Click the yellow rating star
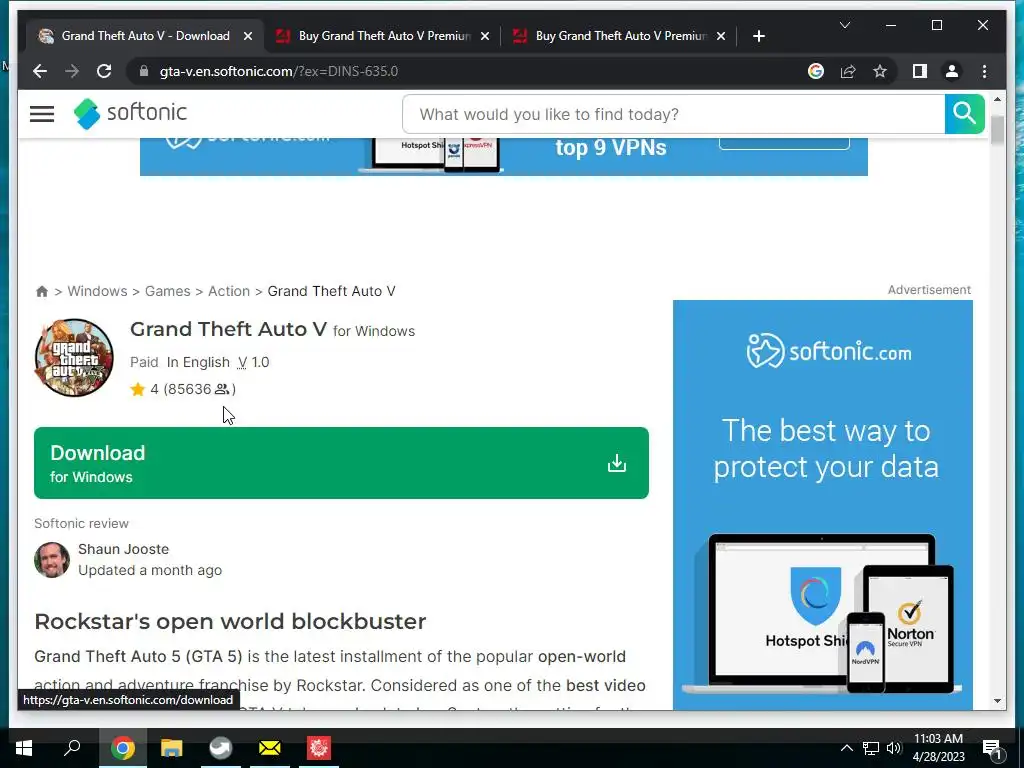1024x768 pixels. [x=137, y=389]
